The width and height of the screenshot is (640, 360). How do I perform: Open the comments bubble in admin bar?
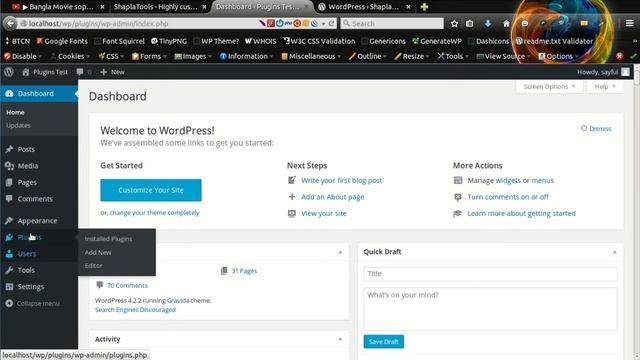pos(80,72)
